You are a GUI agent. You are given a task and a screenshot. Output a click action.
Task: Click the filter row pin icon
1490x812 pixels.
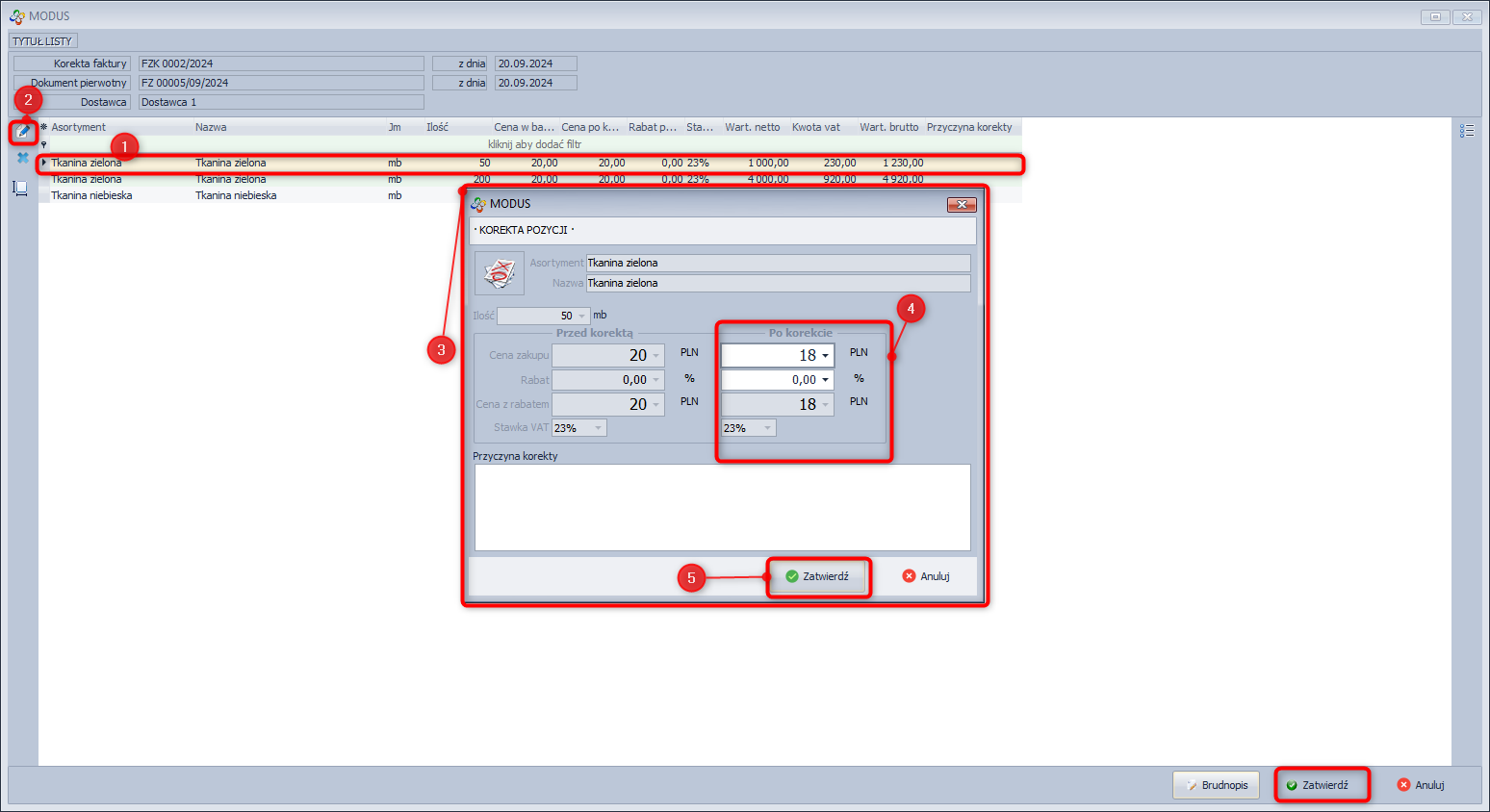click(x=43, y=144)
